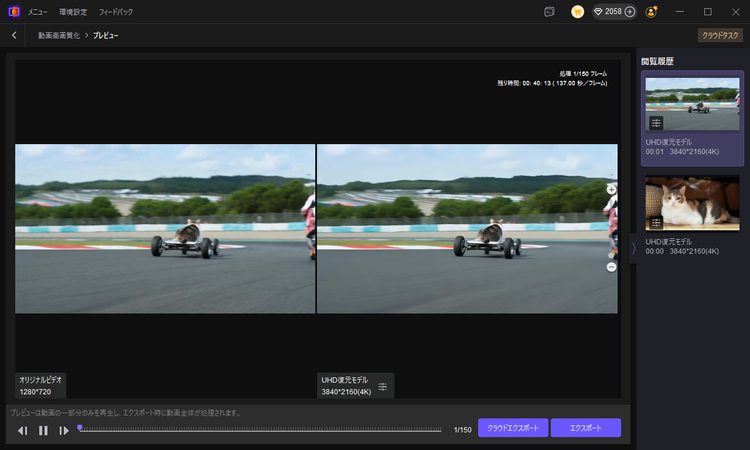Click the クラウドエクスポート button
The height and width of the screenshot is (450, 750).
coord(513,428)
